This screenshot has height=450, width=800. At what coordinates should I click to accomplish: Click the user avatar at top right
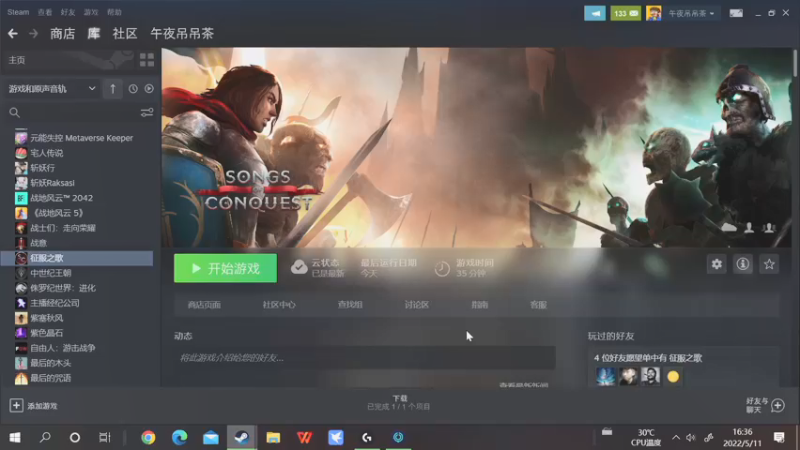[x=654, y=13]
